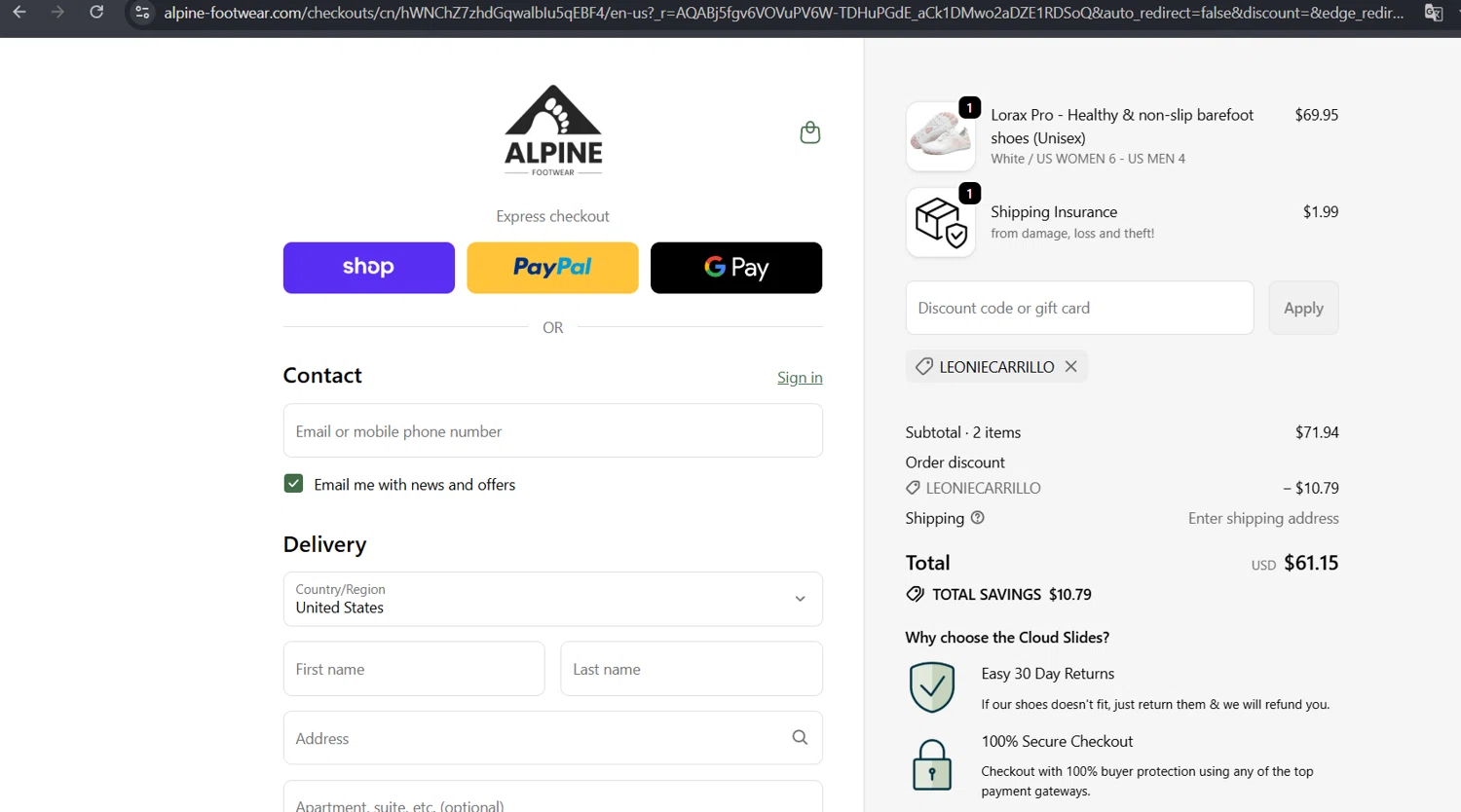Focus the Address field
The width and height of the screenshot is (1461, 812).
[553, 738]
